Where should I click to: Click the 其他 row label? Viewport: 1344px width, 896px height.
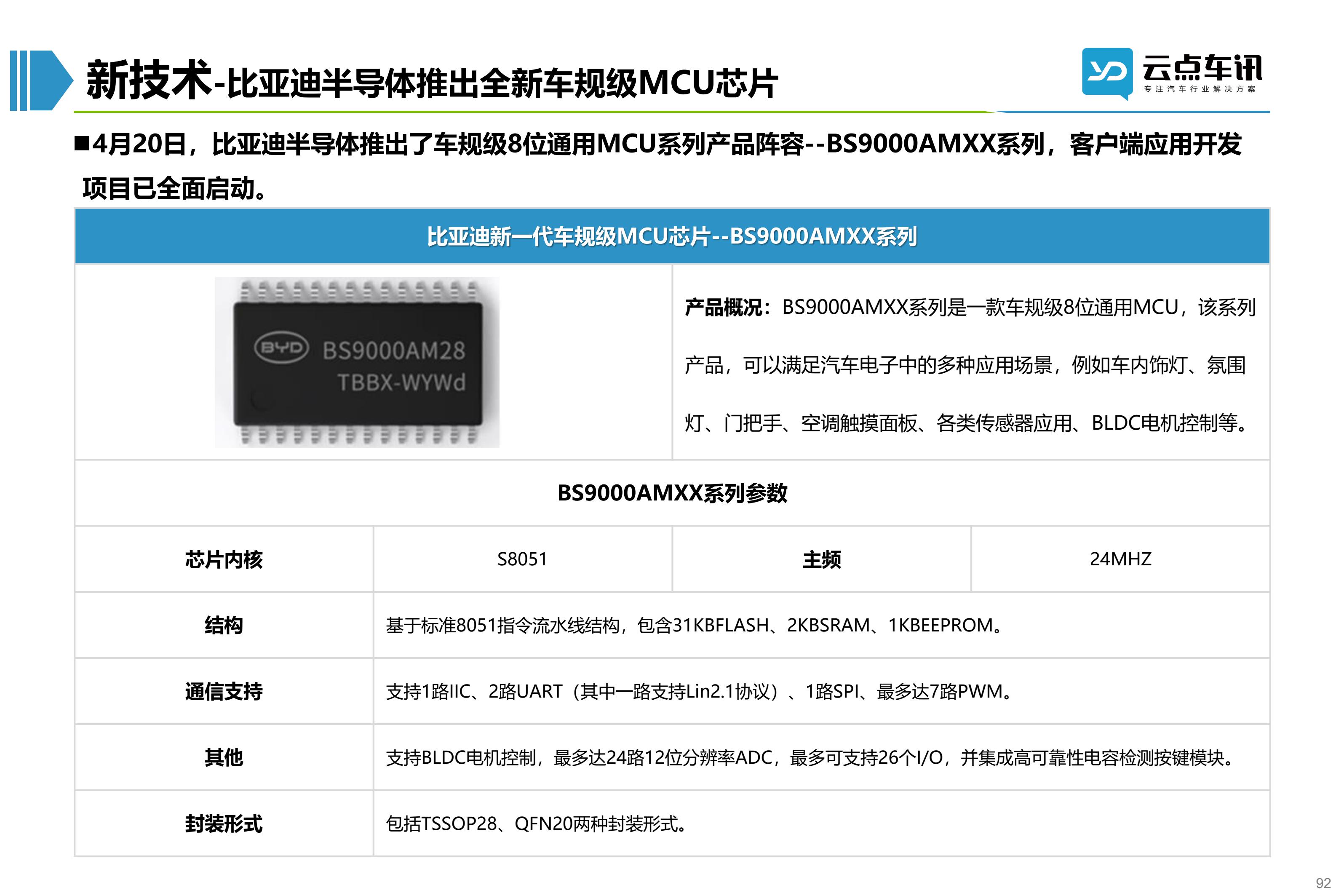pyautogui.click(x=223, y=758)
